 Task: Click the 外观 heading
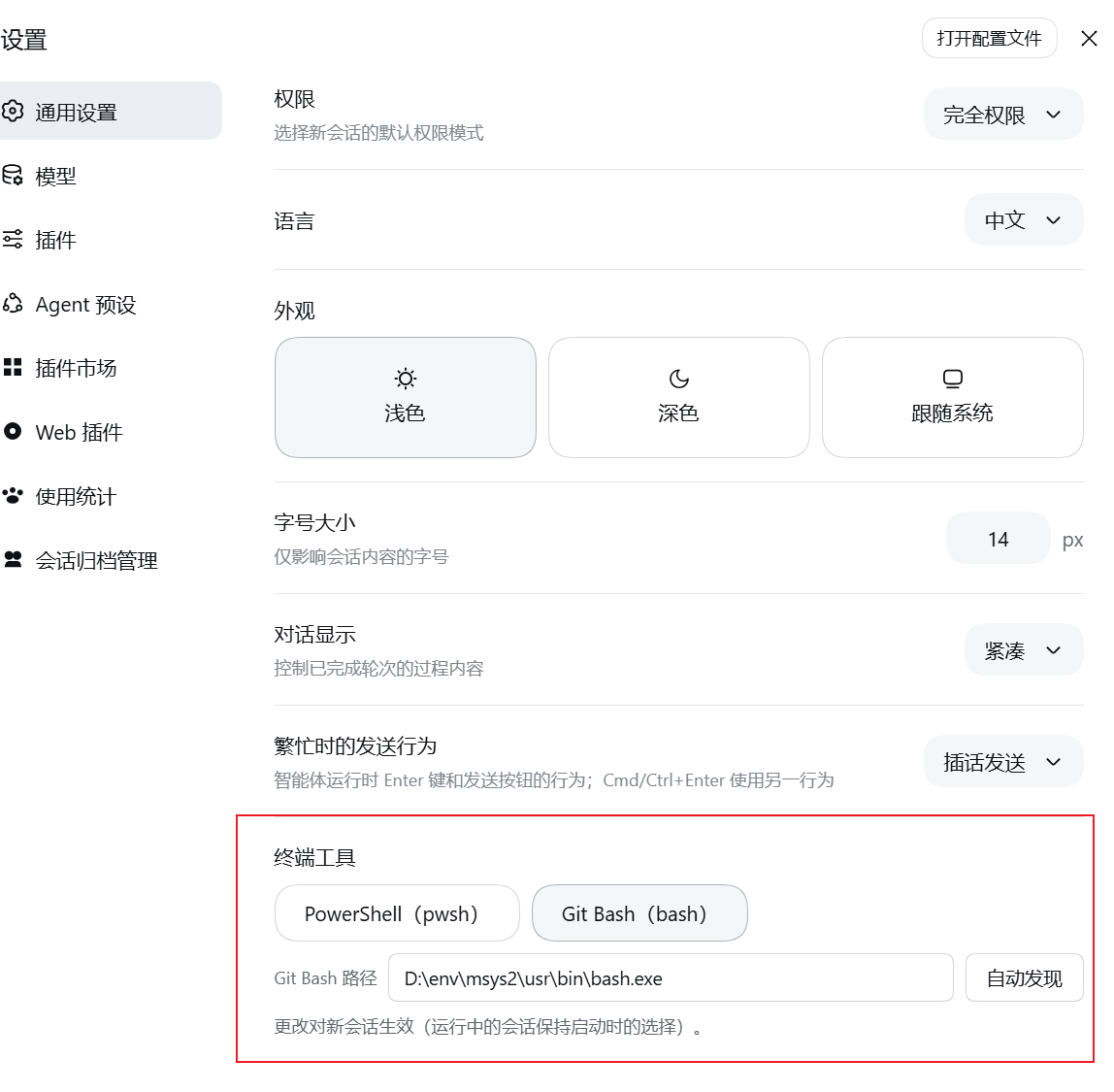(294, 311)
